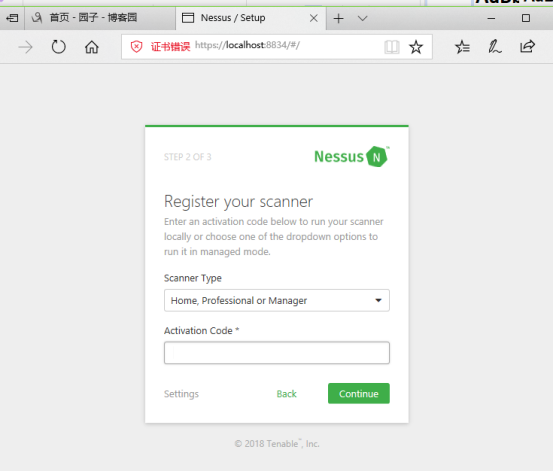Toggle the reading view book icon
Image resolution: width=554 pixels, height=472 pixels.
tap(391, 47)
